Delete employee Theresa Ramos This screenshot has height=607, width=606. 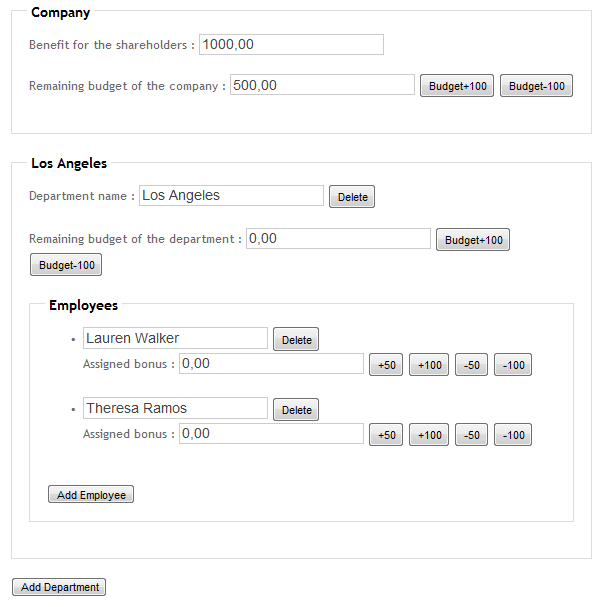pos(296,410)
